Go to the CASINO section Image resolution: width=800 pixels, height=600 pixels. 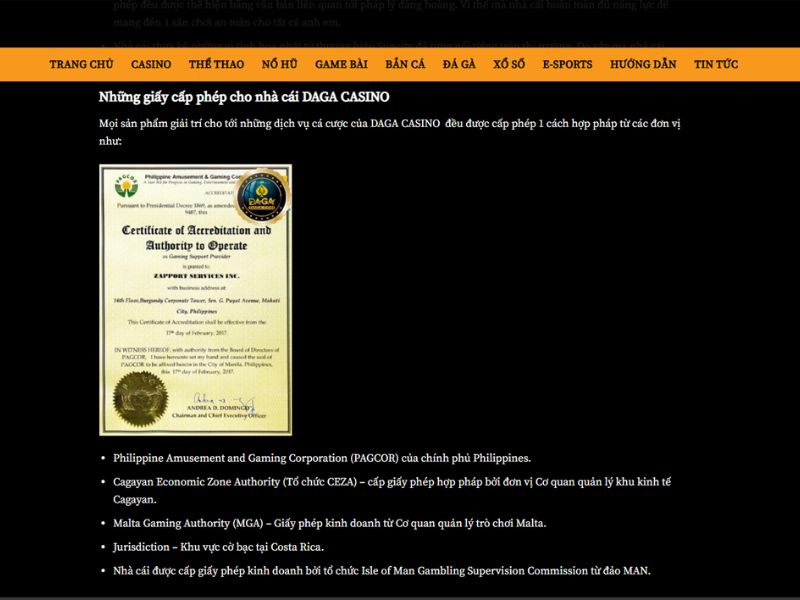151,64
